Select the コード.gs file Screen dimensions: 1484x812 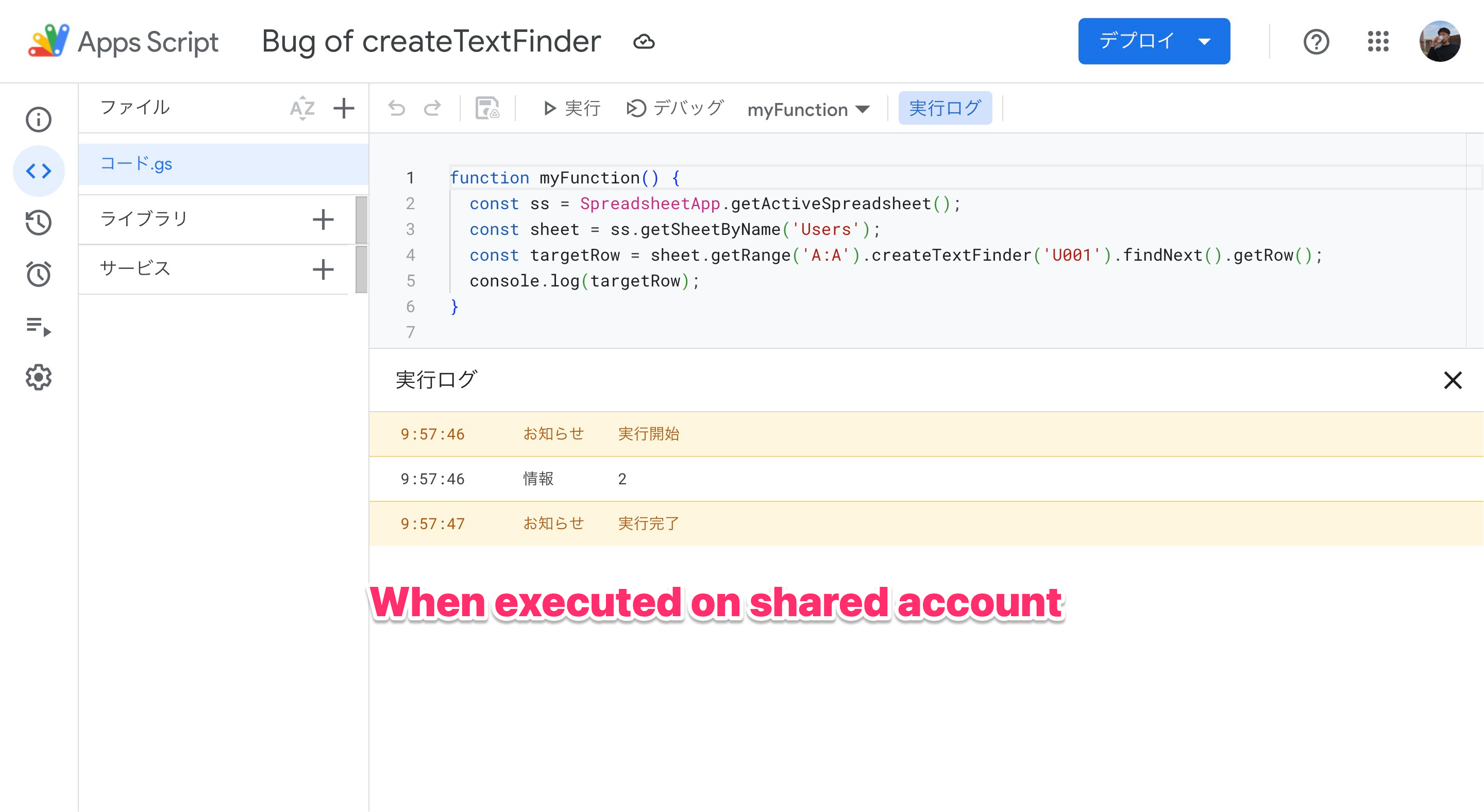pos(137,164)
